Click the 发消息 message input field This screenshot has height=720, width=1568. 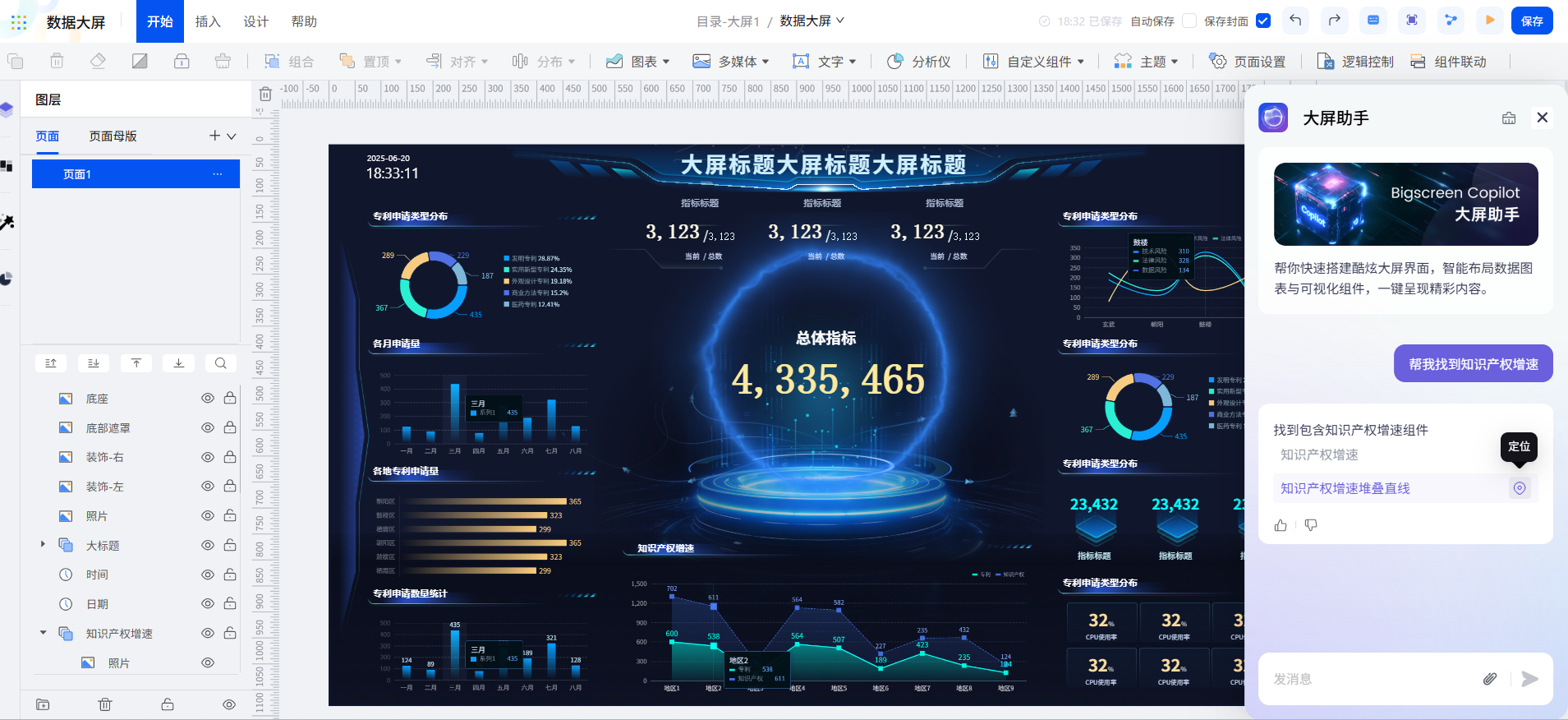coord(1372,679)
